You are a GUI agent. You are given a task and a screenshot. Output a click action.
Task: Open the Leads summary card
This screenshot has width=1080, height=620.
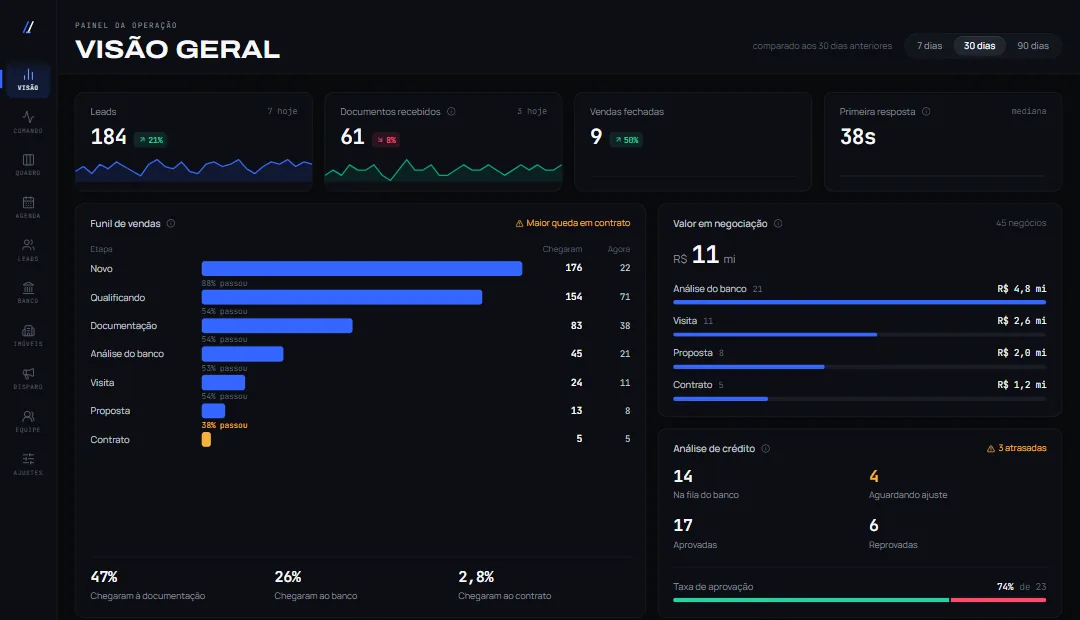pyautogui.click(x=194, y=142)
